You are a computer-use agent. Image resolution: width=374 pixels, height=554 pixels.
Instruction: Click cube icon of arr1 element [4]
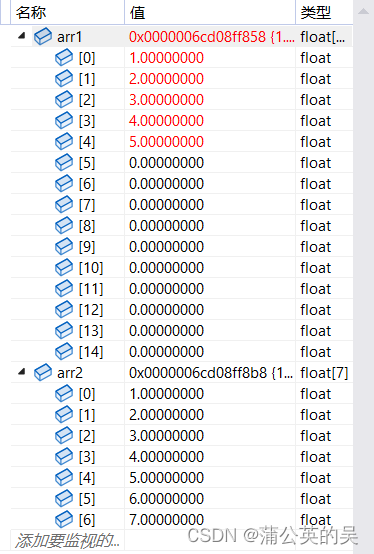(64, 142)
